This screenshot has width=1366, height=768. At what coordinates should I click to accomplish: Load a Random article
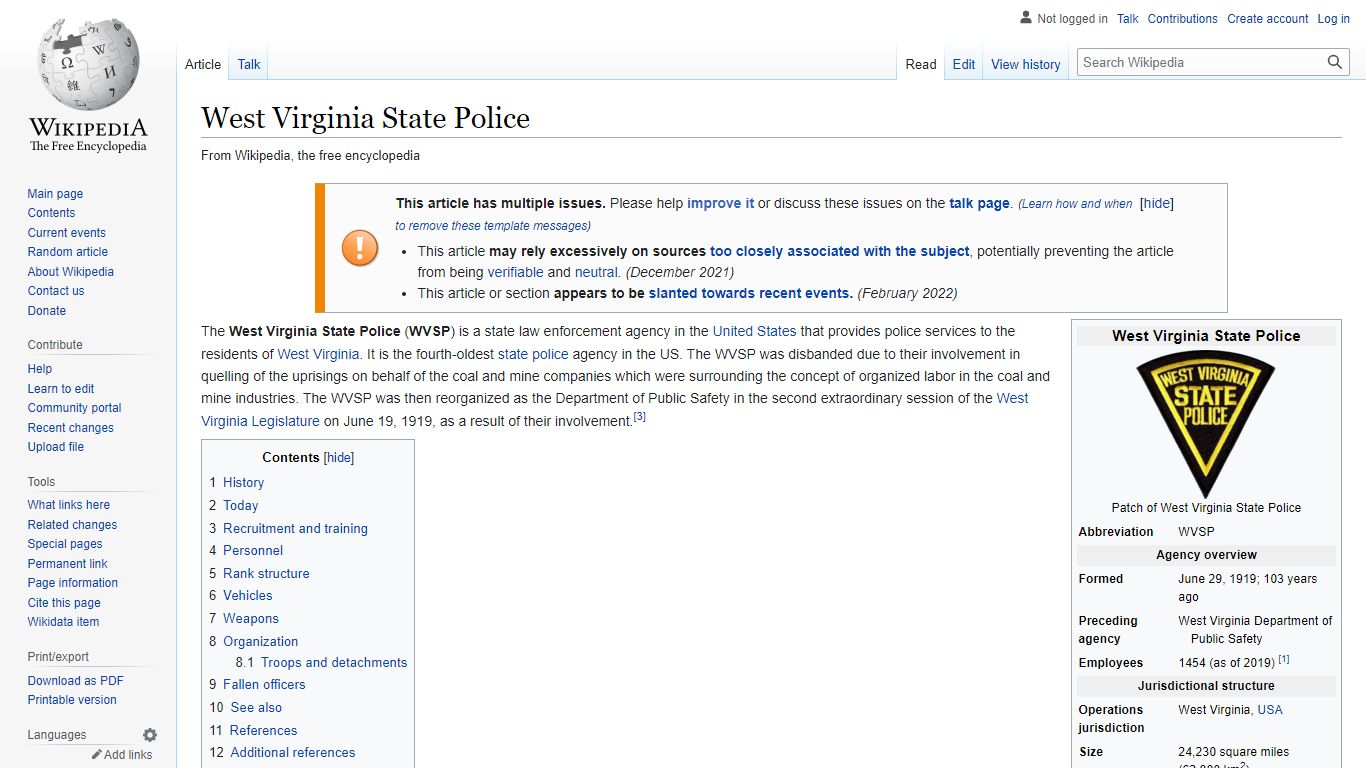tap(67, 252)
